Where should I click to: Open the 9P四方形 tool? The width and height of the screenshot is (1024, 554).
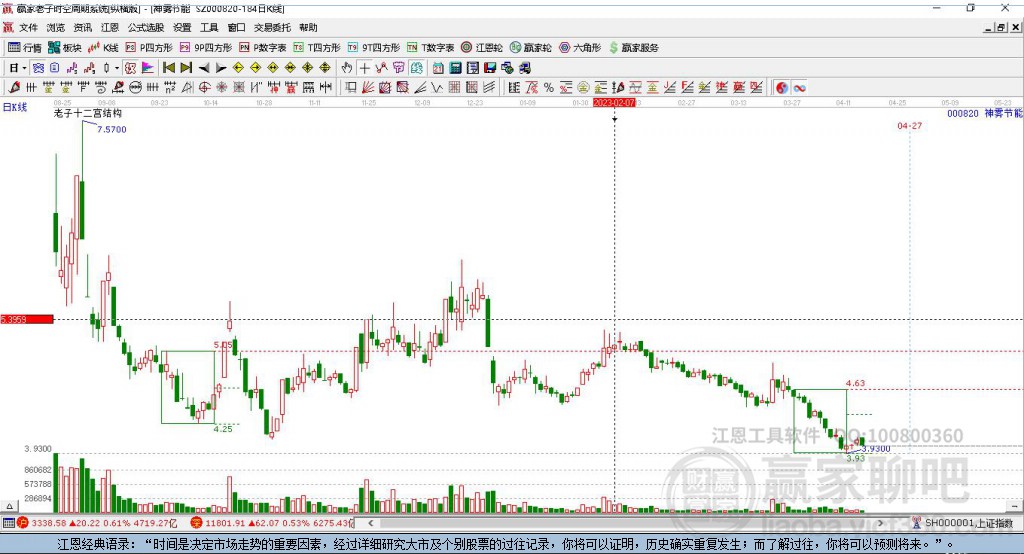pos(206,48)
